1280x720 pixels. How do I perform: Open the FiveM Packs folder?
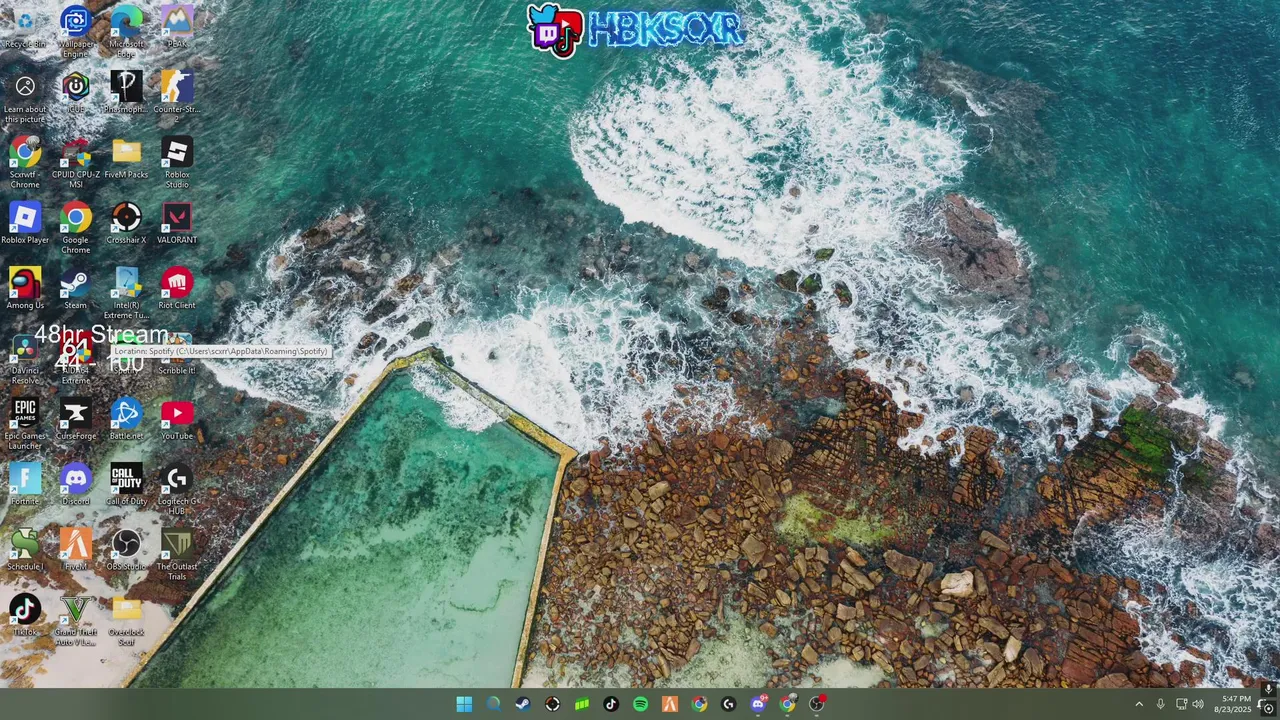coord(126,158)
